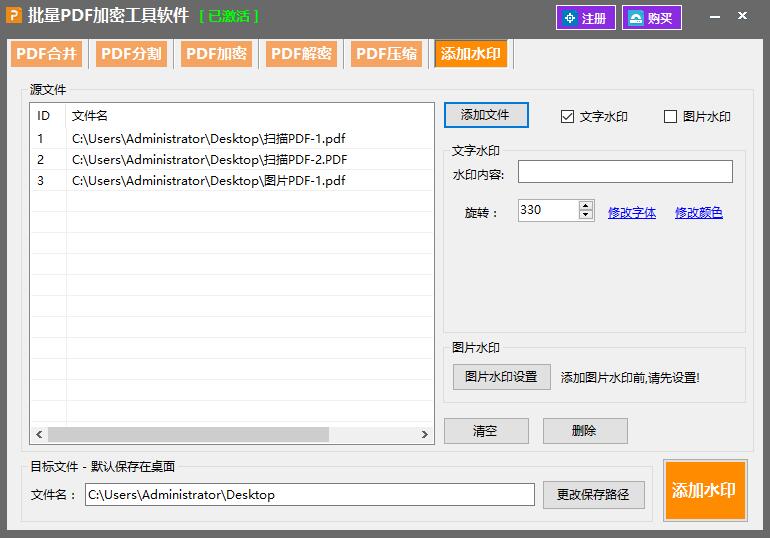
Task: Click the 更改保存路径 button
Action: 593,495
